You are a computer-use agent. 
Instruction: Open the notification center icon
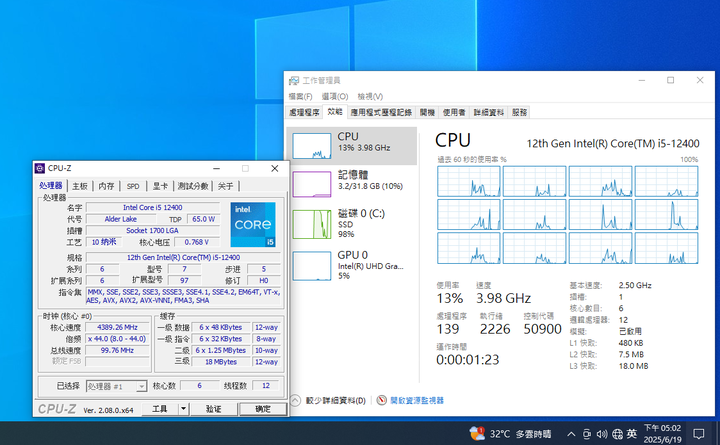tap(698, 434)
